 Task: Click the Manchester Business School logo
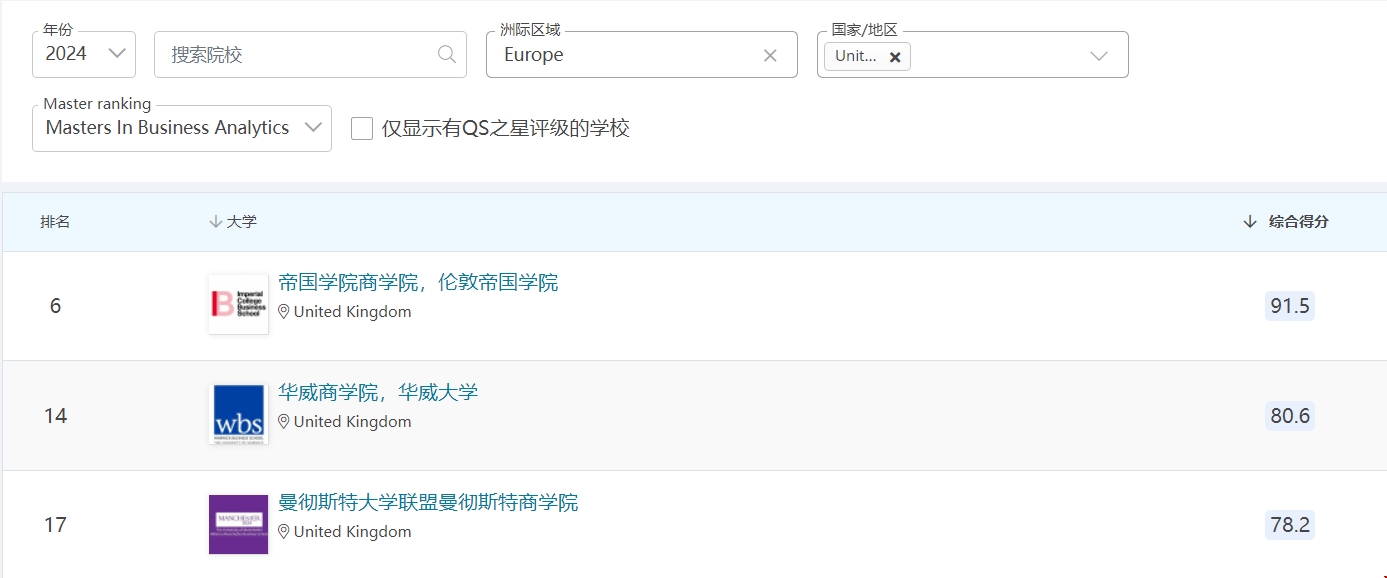coord(238,524)
